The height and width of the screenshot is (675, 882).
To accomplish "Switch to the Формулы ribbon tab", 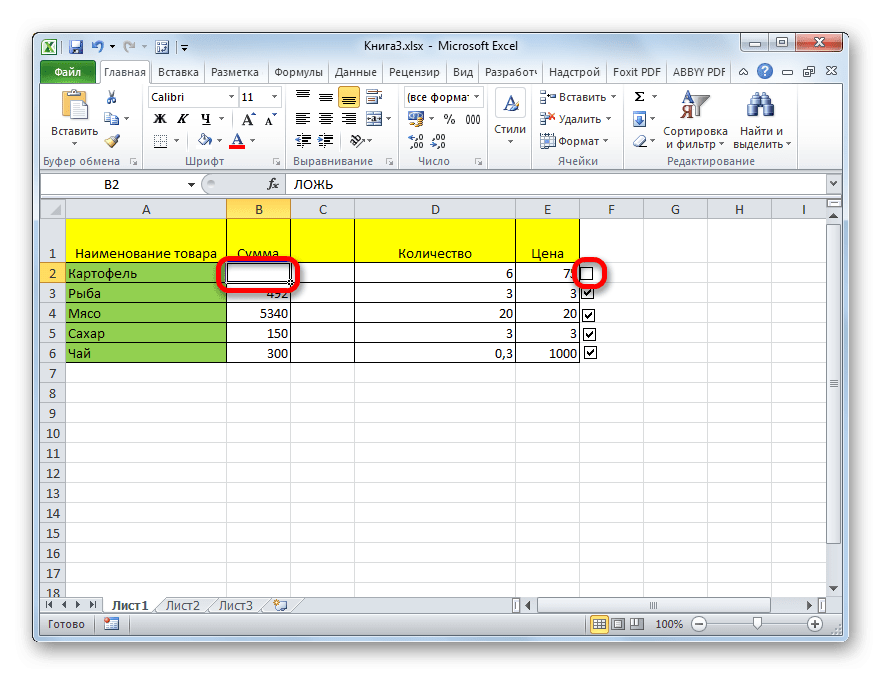I will (298, 72).
